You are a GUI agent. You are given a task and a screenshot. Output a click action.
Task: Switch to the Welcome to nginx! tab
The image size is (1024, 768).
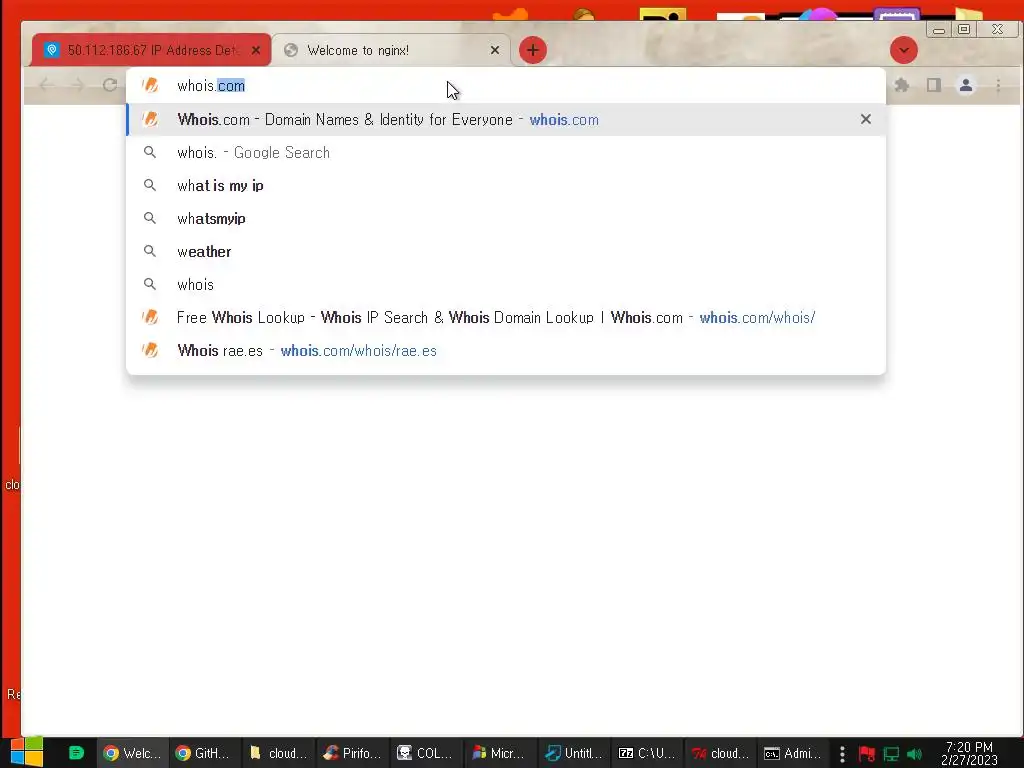pos(390,50)
